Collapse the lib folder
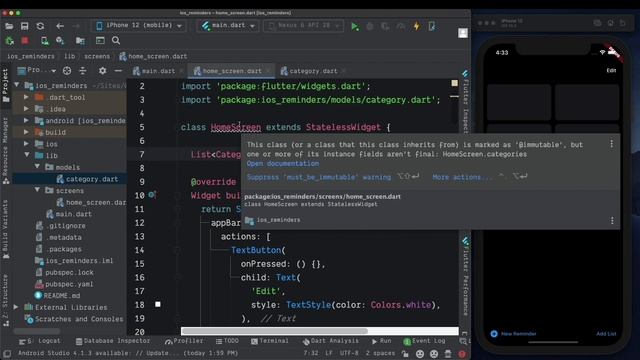 [27, 155]
